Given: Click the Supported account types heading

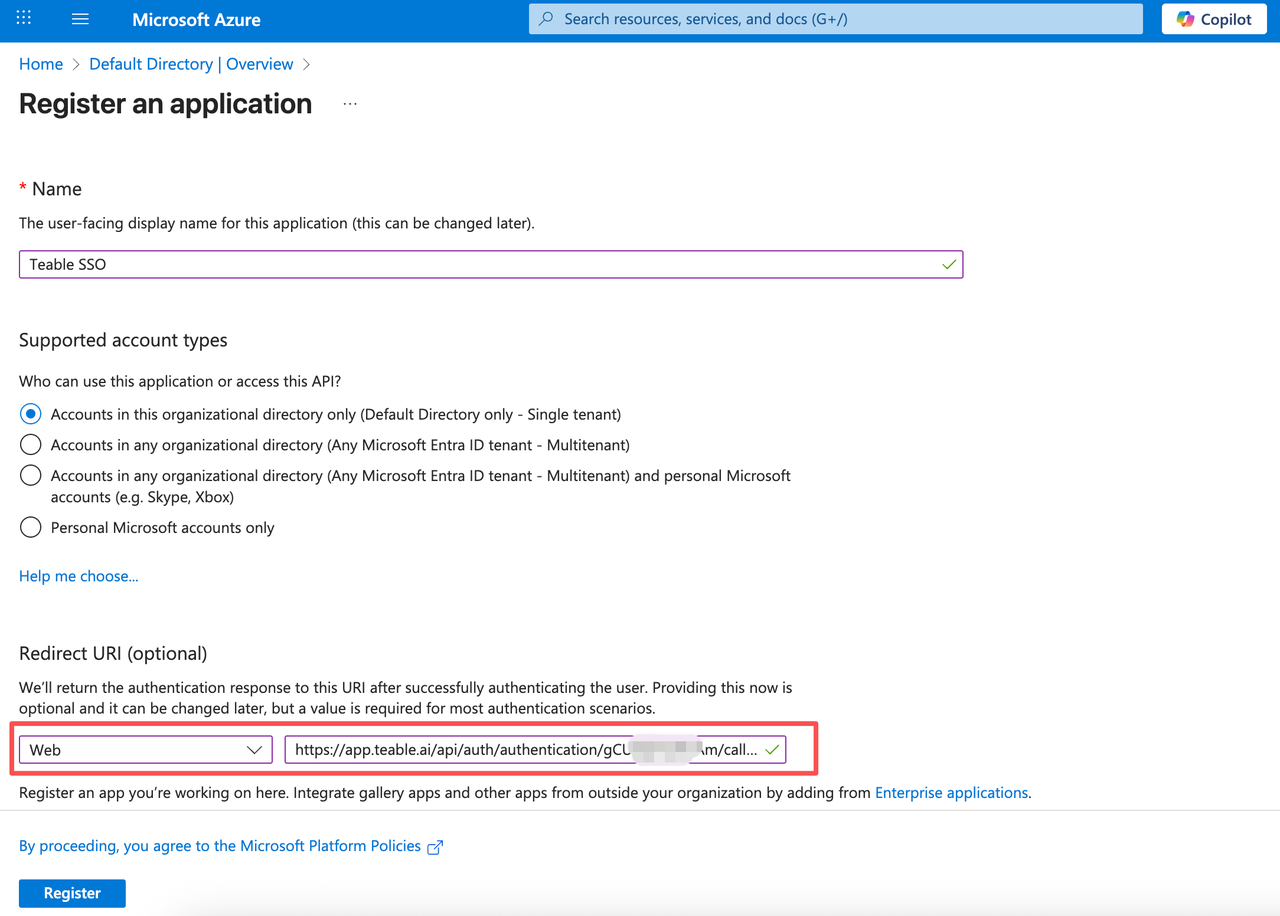Looking at the screenshot, I should click(123, 340).
